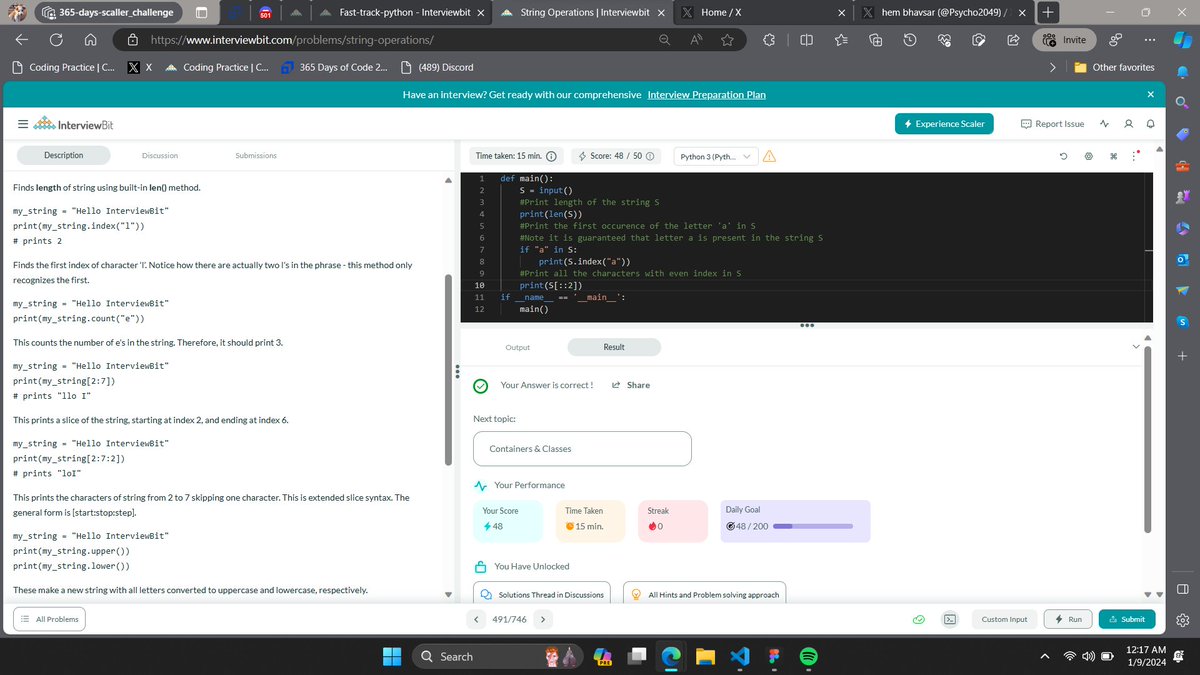Open File Explorer from taskbar
Viewport: 1200px width, 675px height.
706,656
